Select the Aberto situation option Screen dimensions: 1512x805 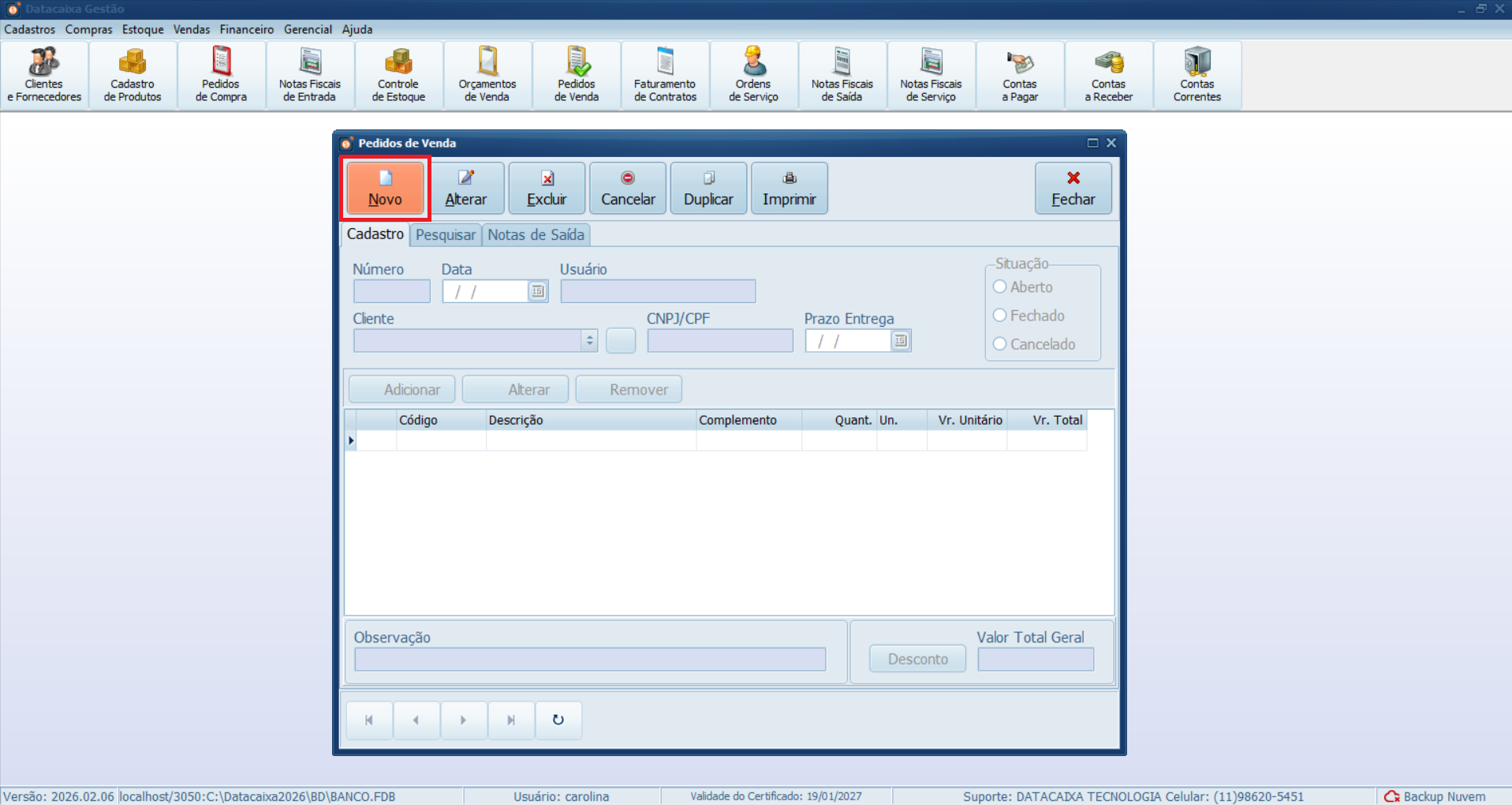1000,286
